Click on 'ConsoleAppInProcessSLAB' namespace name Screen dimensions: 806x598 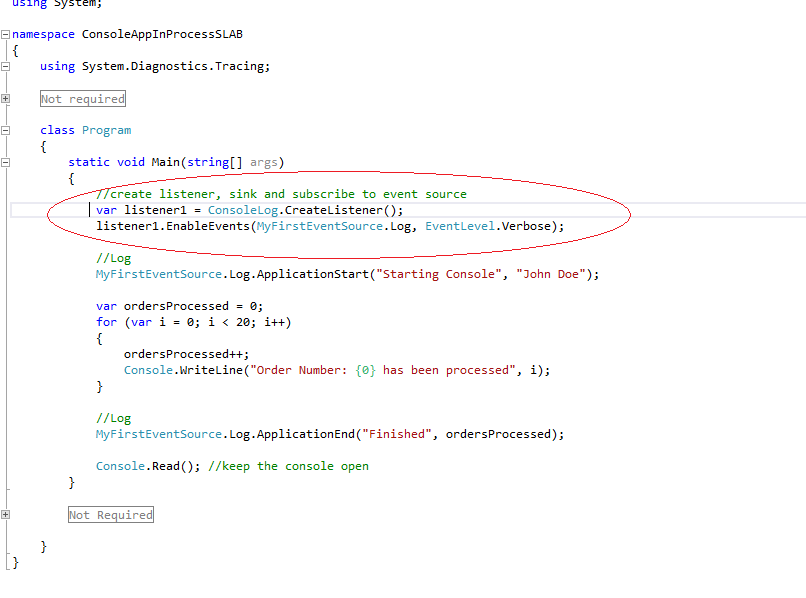pos(162,34)
